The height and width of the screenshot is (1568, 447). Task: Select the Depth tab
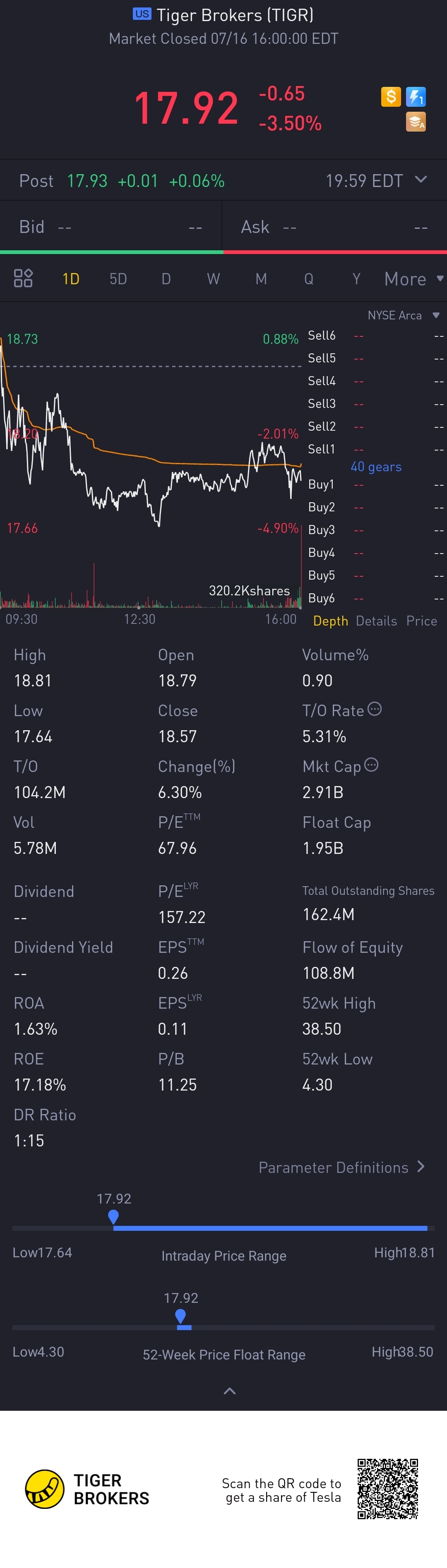[331, 621]
